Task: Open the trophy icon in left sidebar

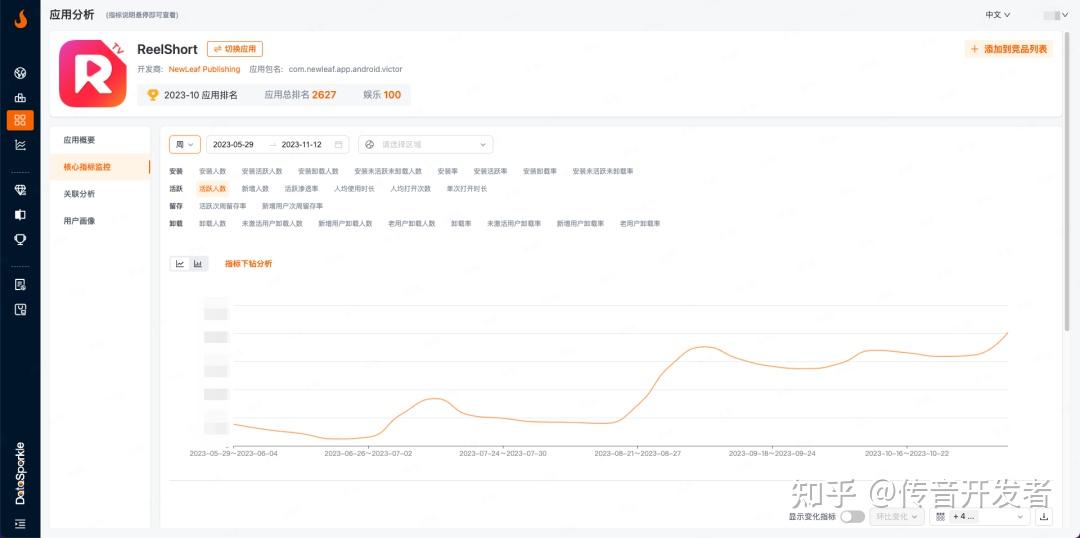Action: pyautogui.click(x=20, y=239)
